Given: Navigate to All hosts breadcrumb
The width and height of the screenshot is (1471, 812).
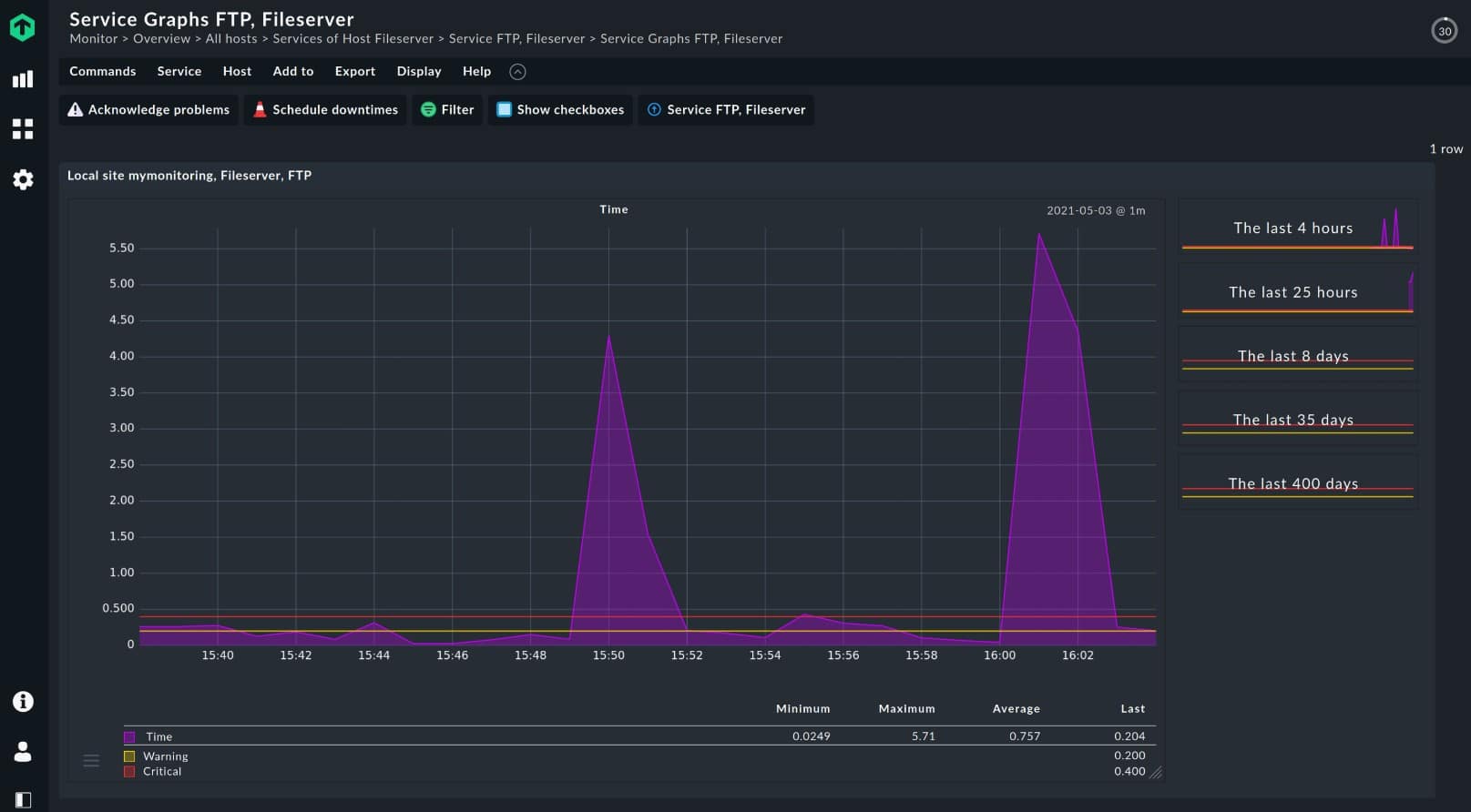Looking at the screenshot, I should pos(231,38).
